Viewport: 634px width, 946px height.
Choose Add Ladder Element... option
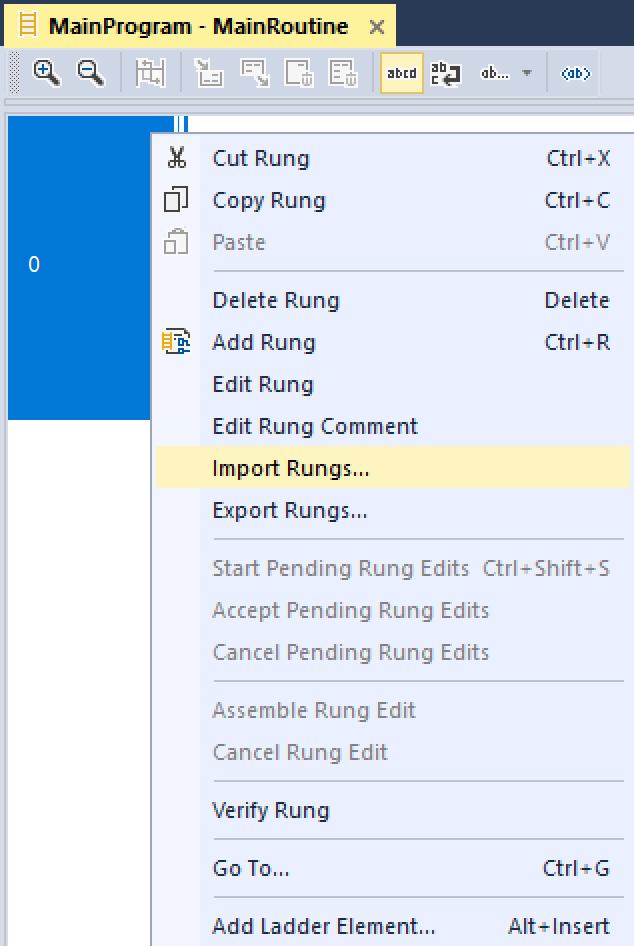coord(324,926)
